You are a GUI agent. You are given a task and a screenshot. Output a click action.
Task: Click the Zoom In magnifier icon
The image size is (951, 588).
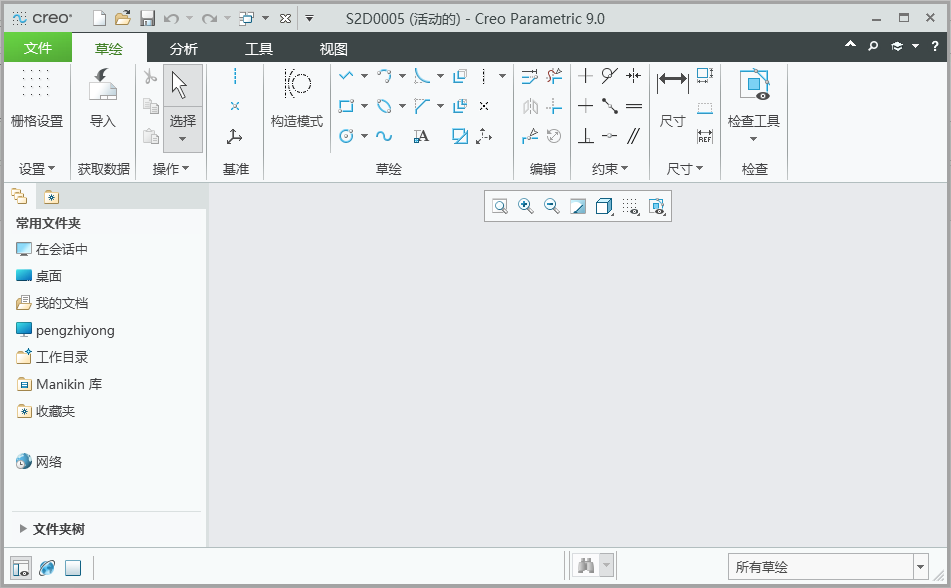[x=526, y=206]
